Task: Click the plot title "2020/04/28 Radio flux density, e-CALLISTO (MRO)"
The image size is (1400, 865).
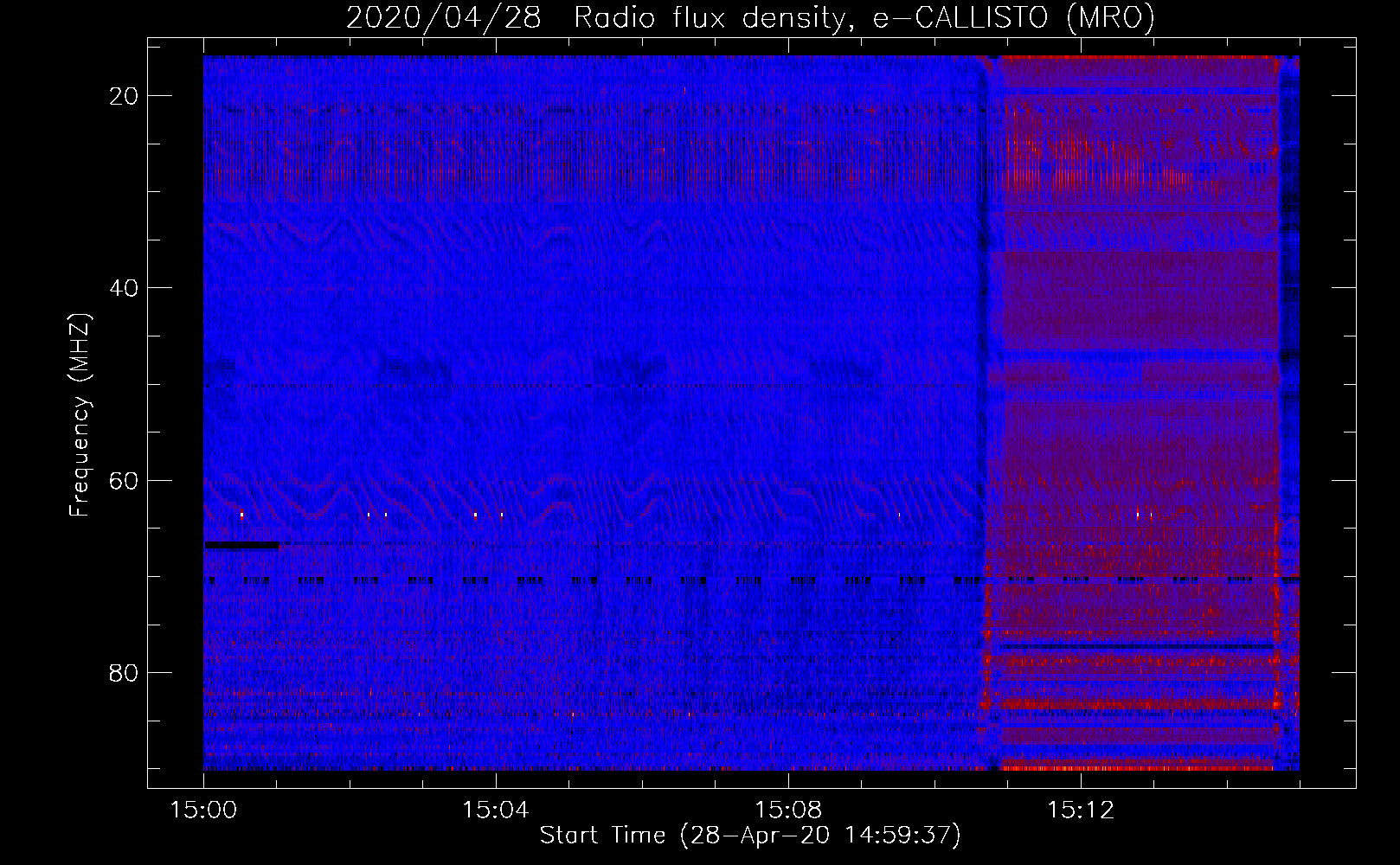Action: (x=750, y=17)
